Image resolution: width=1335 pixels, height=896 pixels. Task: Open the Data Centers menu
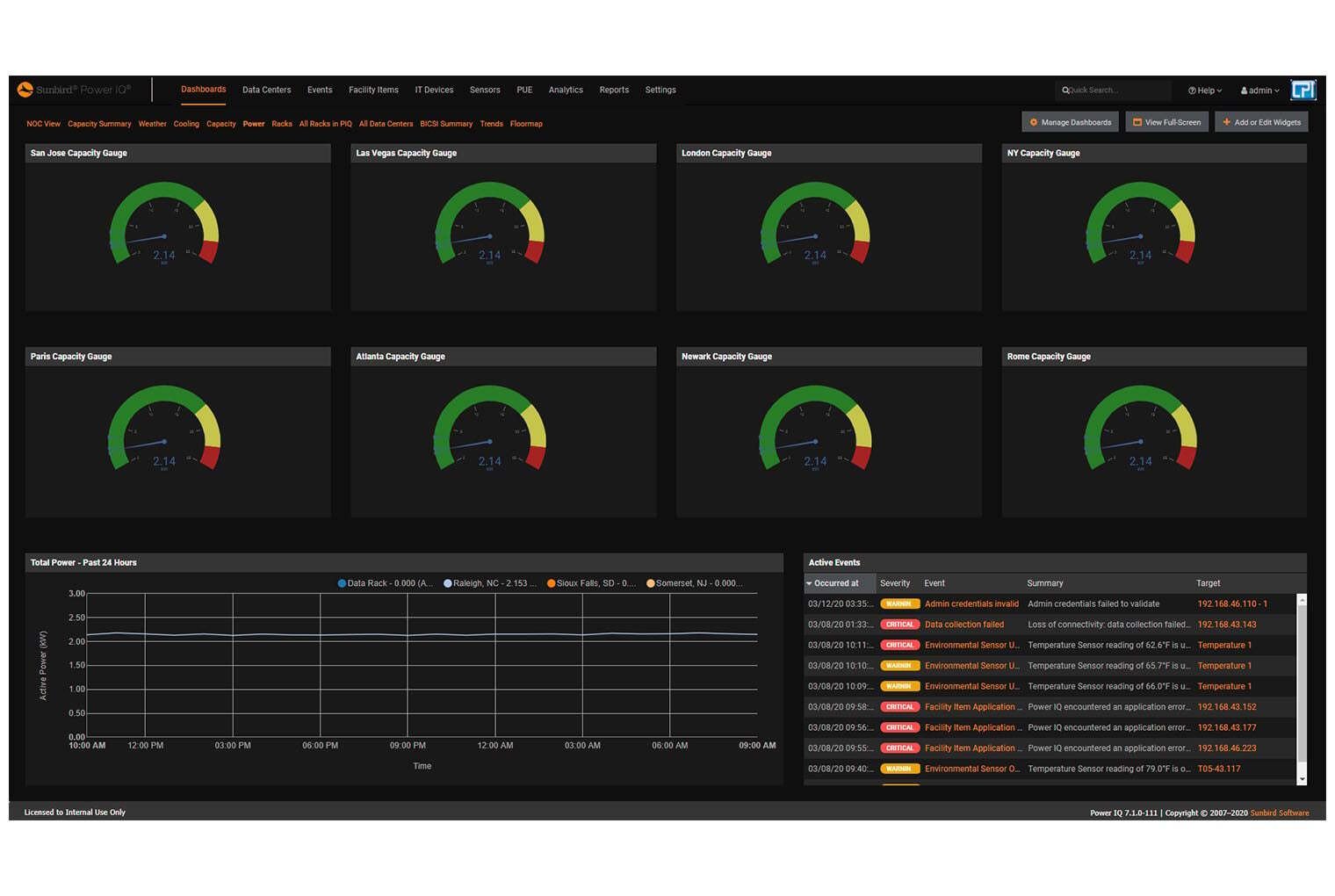click(266, 90)
